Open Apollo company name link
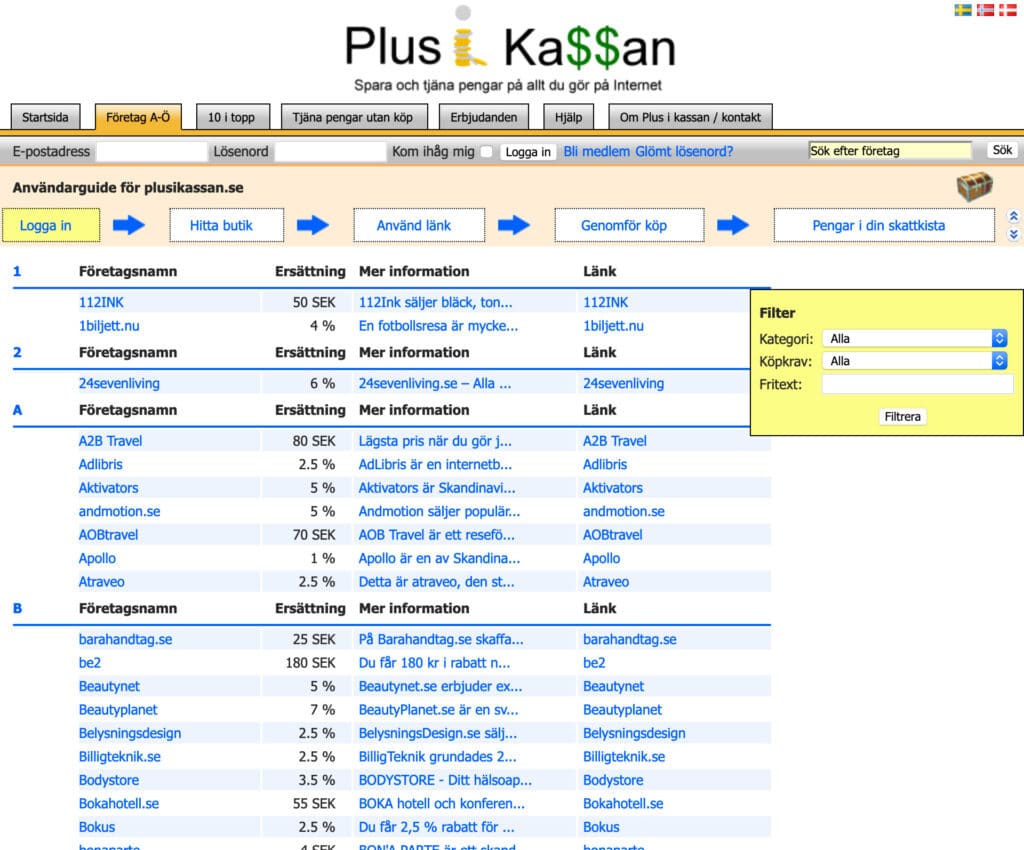 pyautogui.click(x=97, y=558)
